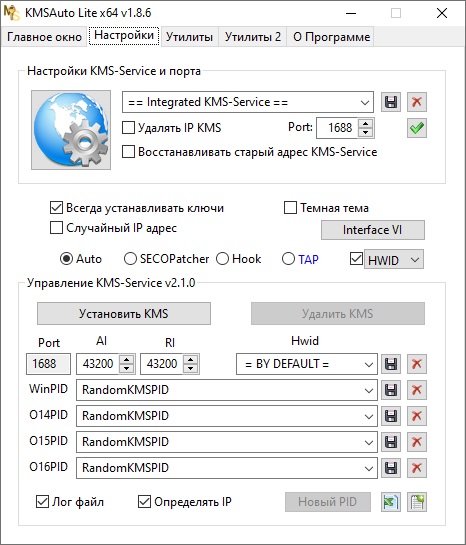Viewport: 466px width, 545px height.
Task: Save the O16PID value with floppy icon
Action: click(x=391, y=468)
